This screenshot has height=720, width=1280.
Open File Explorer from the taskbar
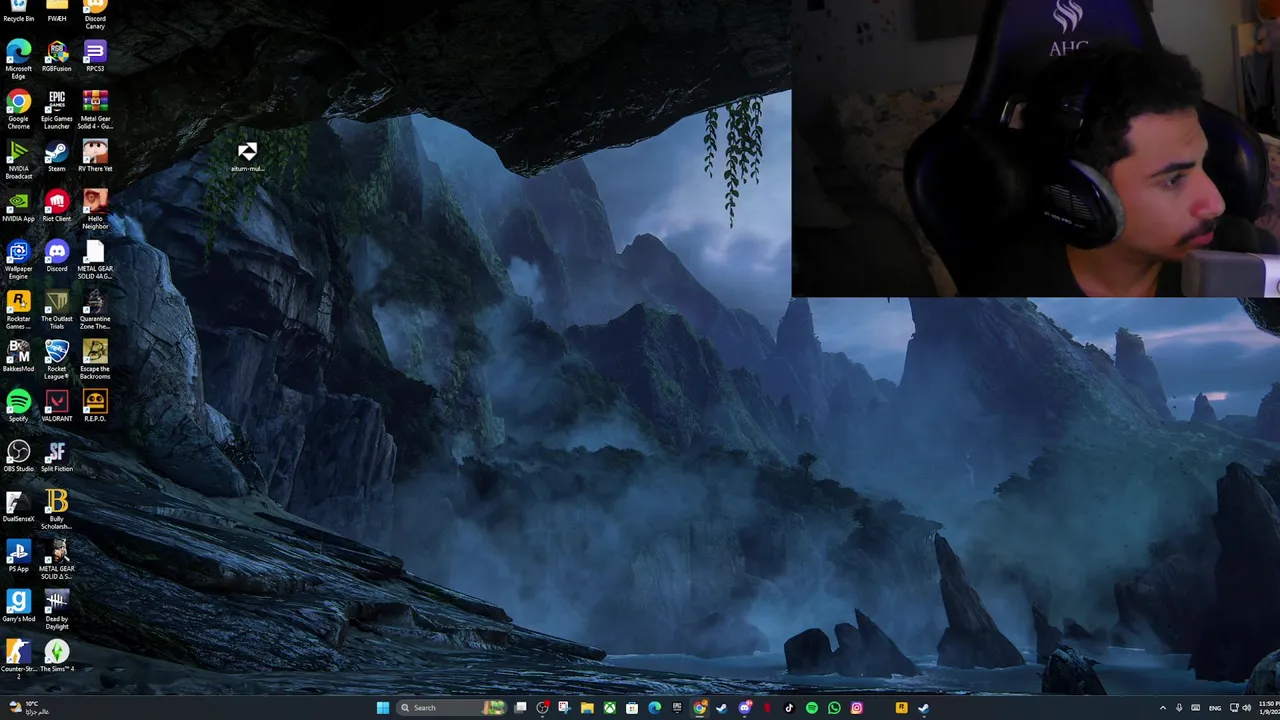(587, 708)
